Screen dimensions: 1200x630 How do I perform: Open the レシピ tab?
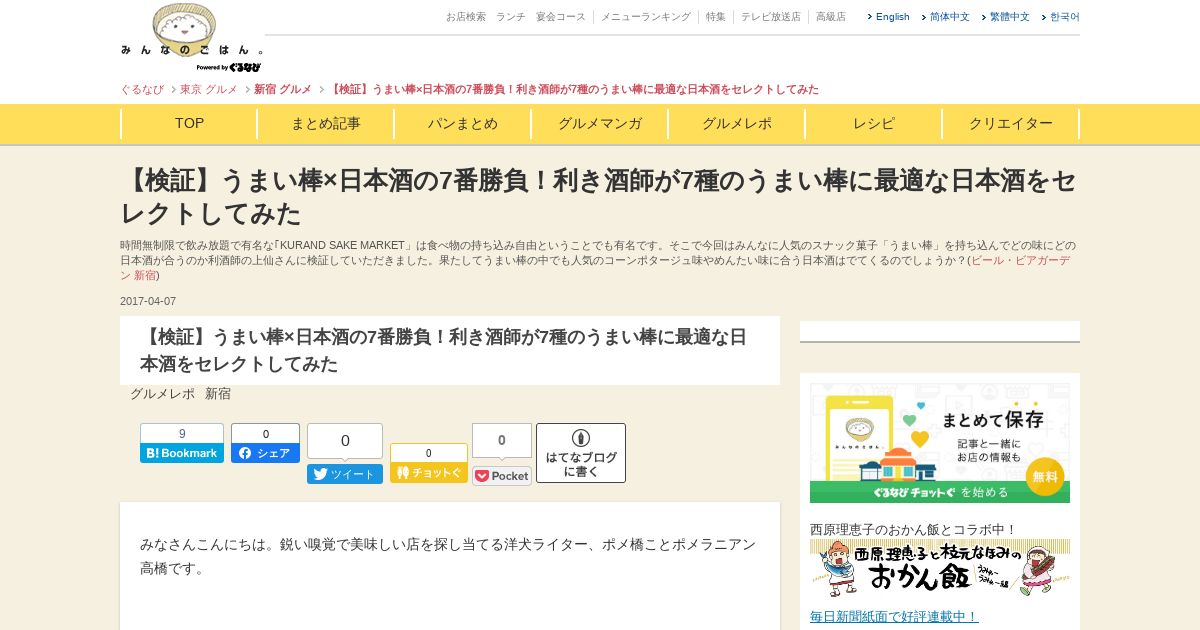click(874, 124)
